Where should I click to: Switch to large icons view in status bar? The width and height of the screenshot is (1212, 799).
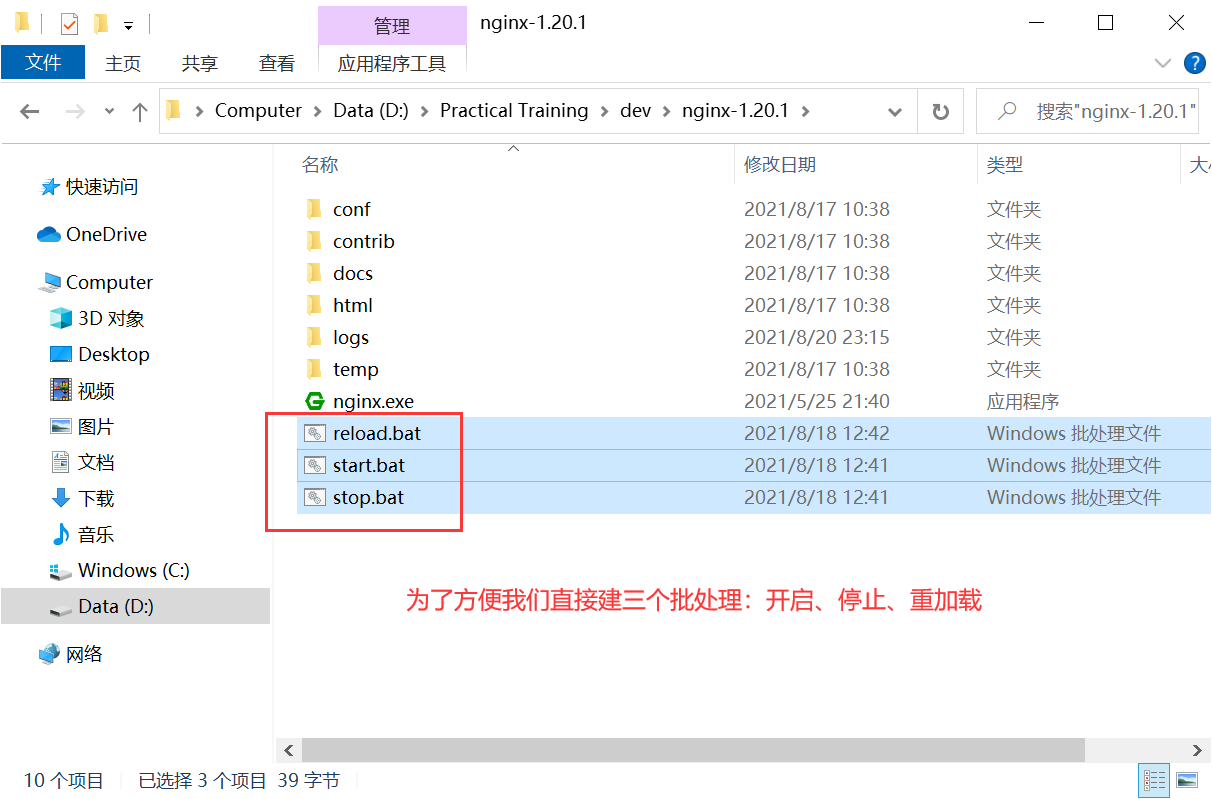coord(1187,780)
